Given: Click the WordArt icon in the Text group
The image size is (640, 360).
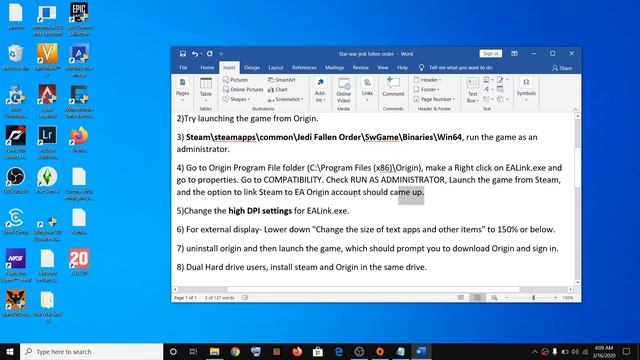Looking at the screenshot, I should pyautogui.click(x=487, y=89).
